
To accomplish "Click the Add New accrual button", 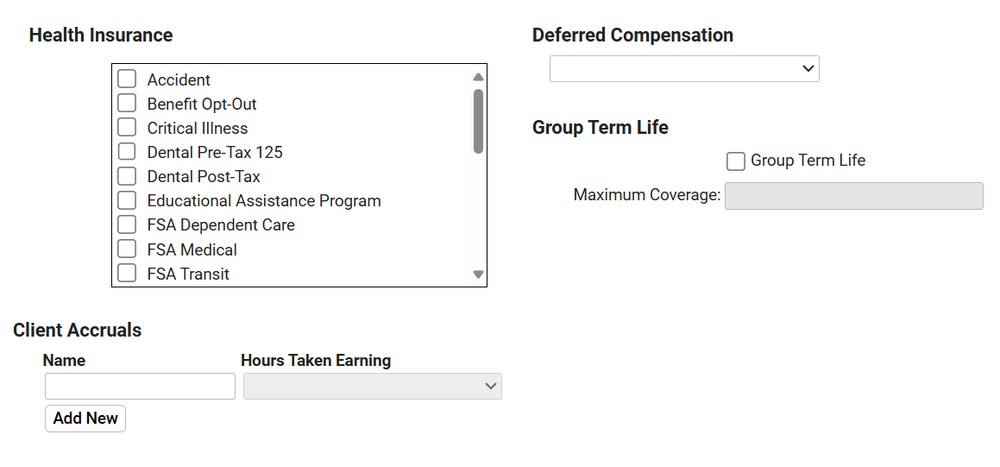I will [x=85, y=418].
